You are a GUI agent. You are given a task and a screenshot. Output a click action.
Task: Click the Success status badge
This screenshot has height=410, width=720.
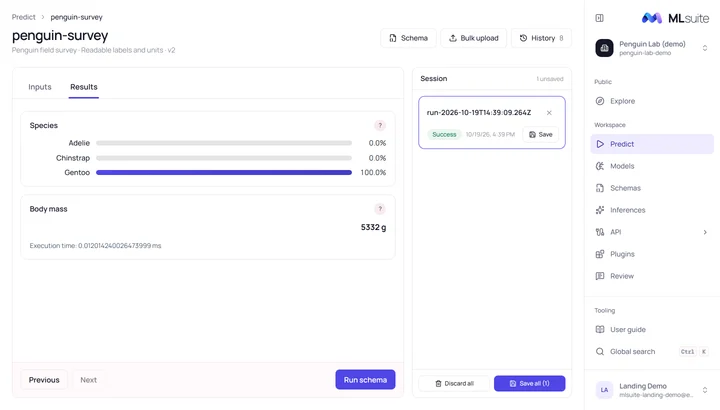444,135
